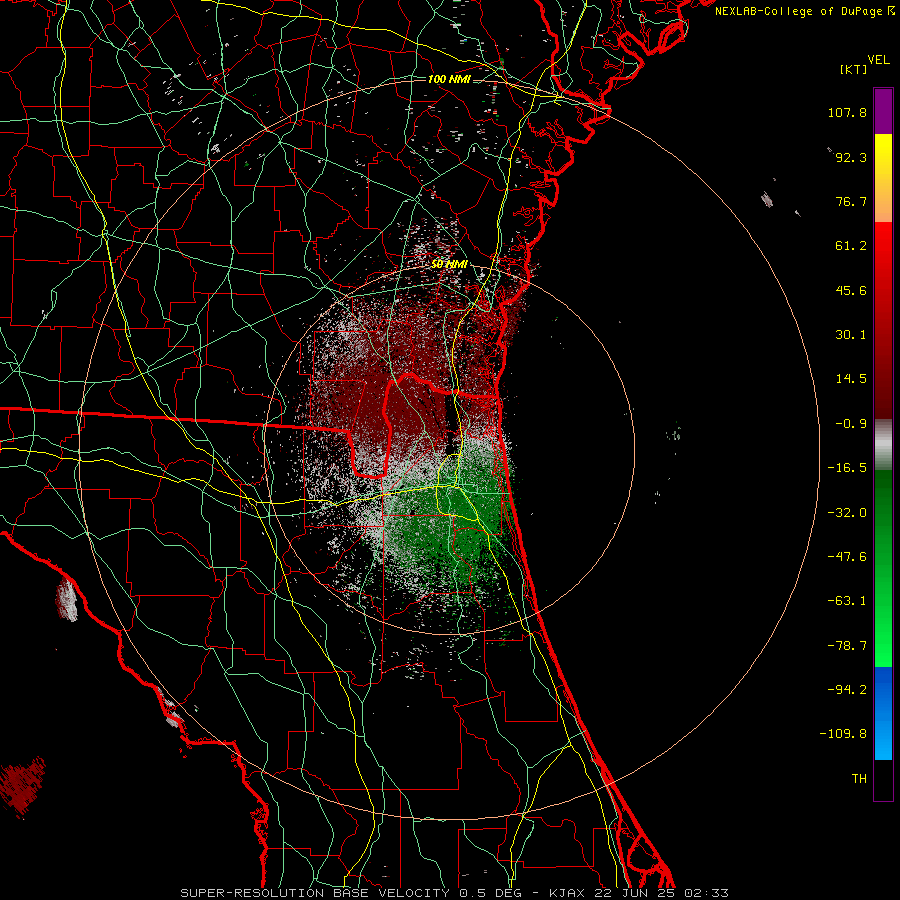The image size is (900, 900).
Task: Select the blue segment of the color bar
Action: point(883,713)
